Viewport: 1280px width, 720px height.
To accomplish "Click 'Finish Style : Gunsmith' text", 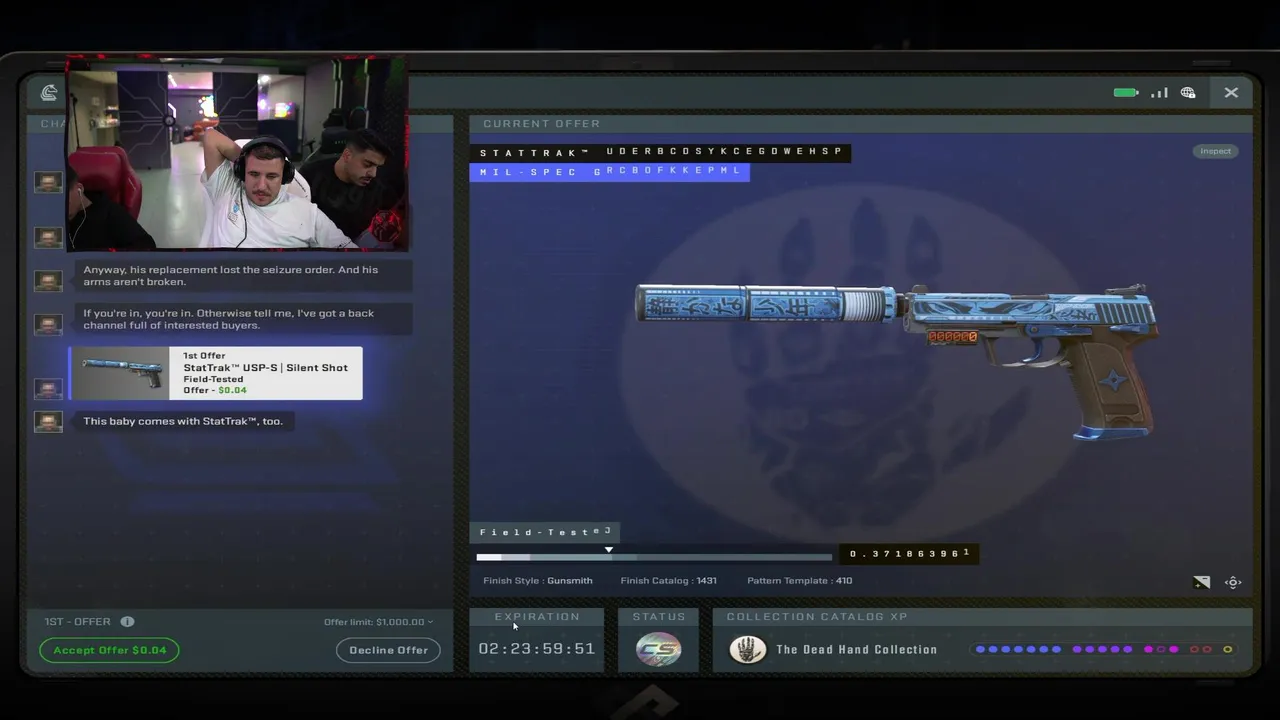I will pos(538,581).
